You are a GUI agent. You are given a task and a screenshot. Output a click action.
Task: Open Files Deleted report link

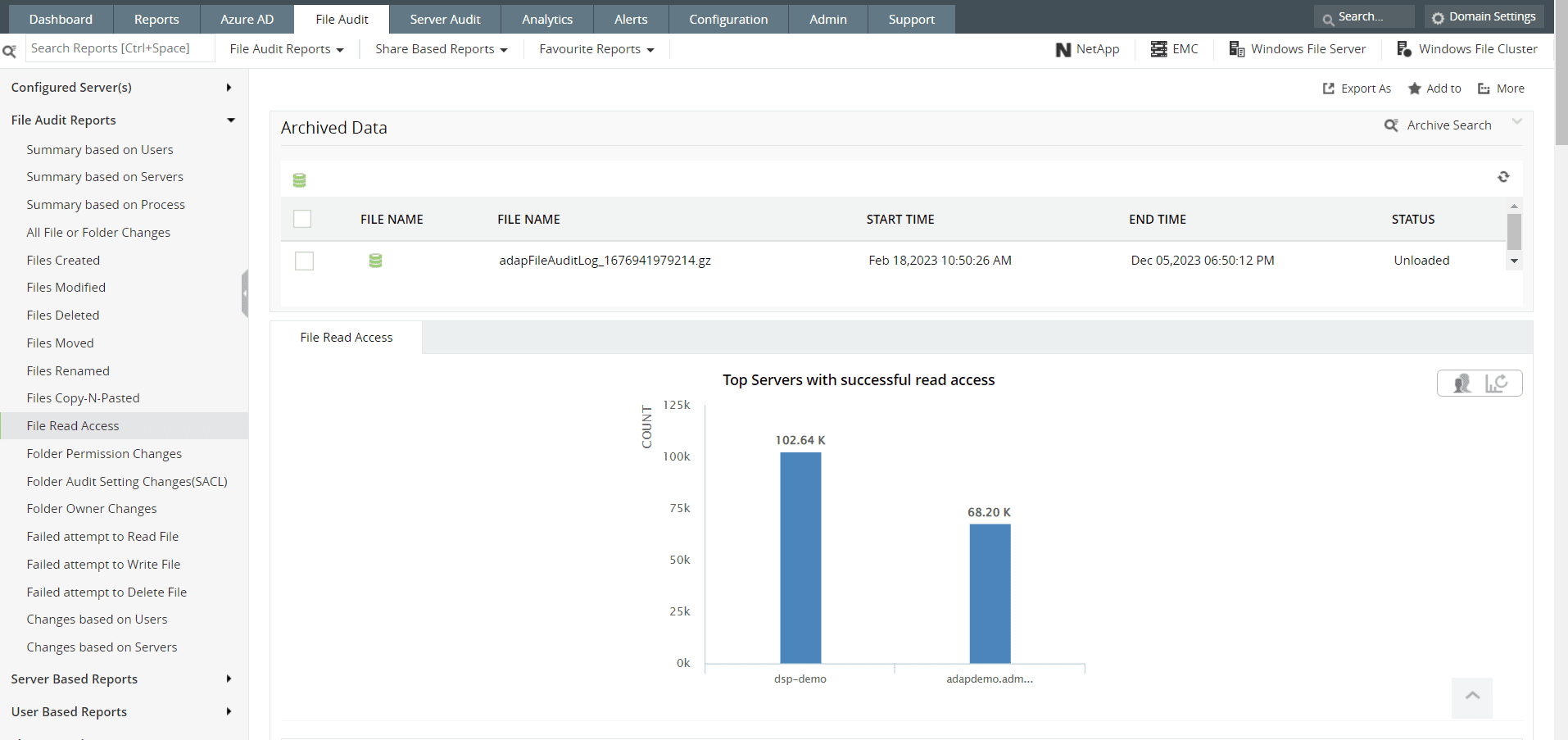[x=63, y=316]
